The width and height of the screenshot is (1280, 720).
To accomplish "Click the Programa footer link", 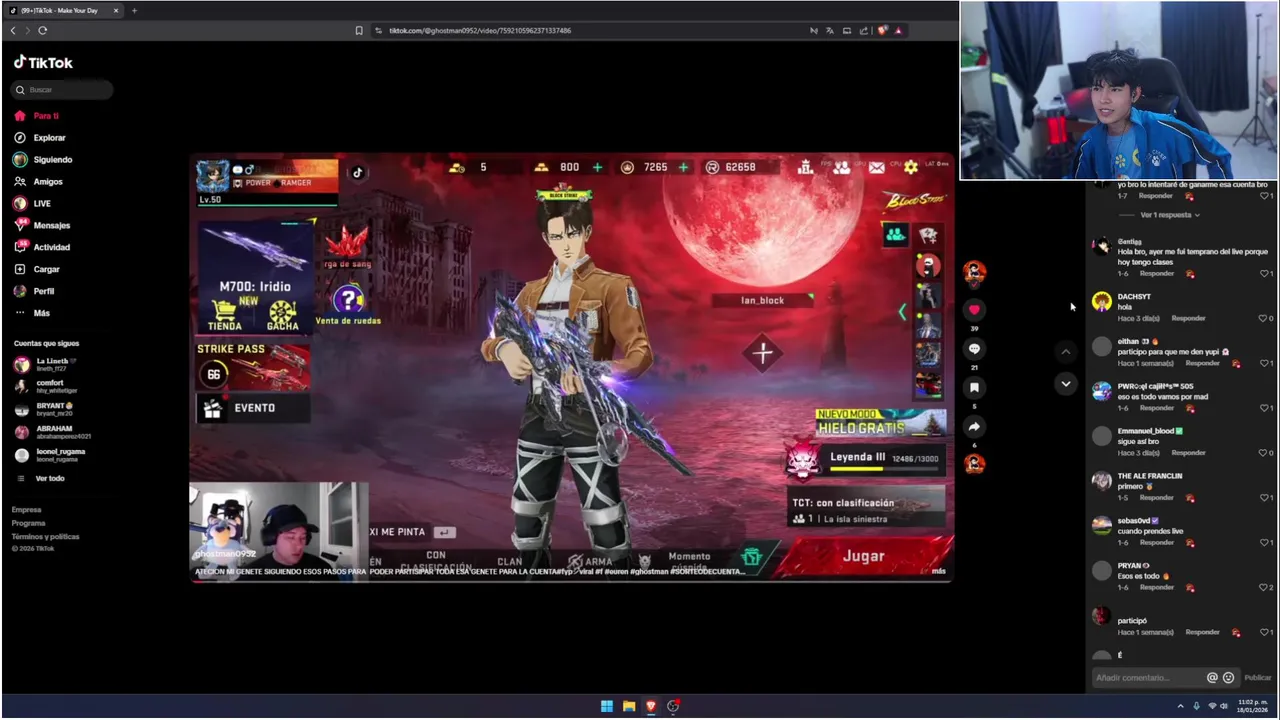I will point(29,523).
